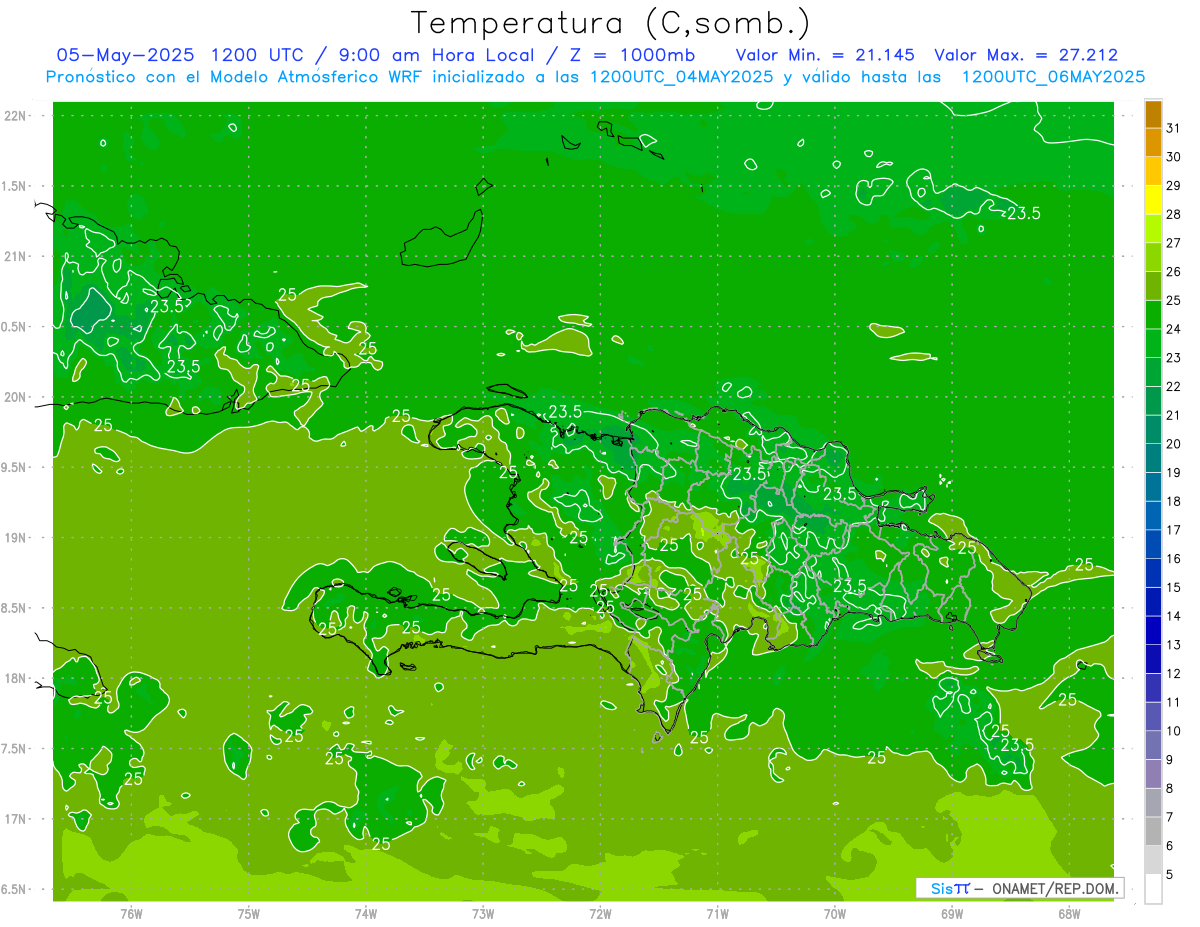
Task: Click the color scale label "13"
Action: [1174, 645]
